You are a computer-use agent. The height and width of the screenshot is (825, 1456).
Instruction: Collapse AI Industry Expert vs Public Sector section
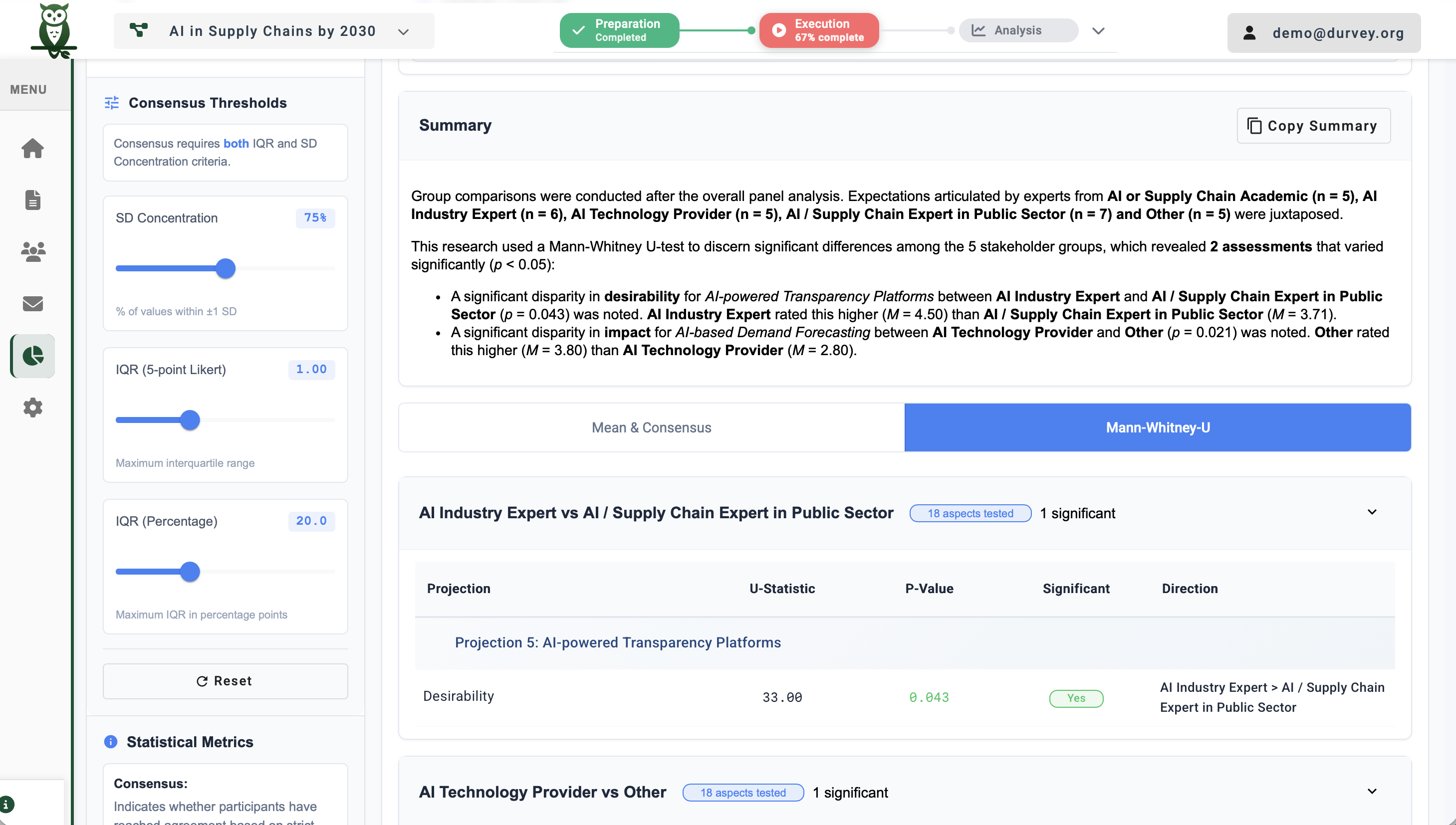(x=1372, y=512)
